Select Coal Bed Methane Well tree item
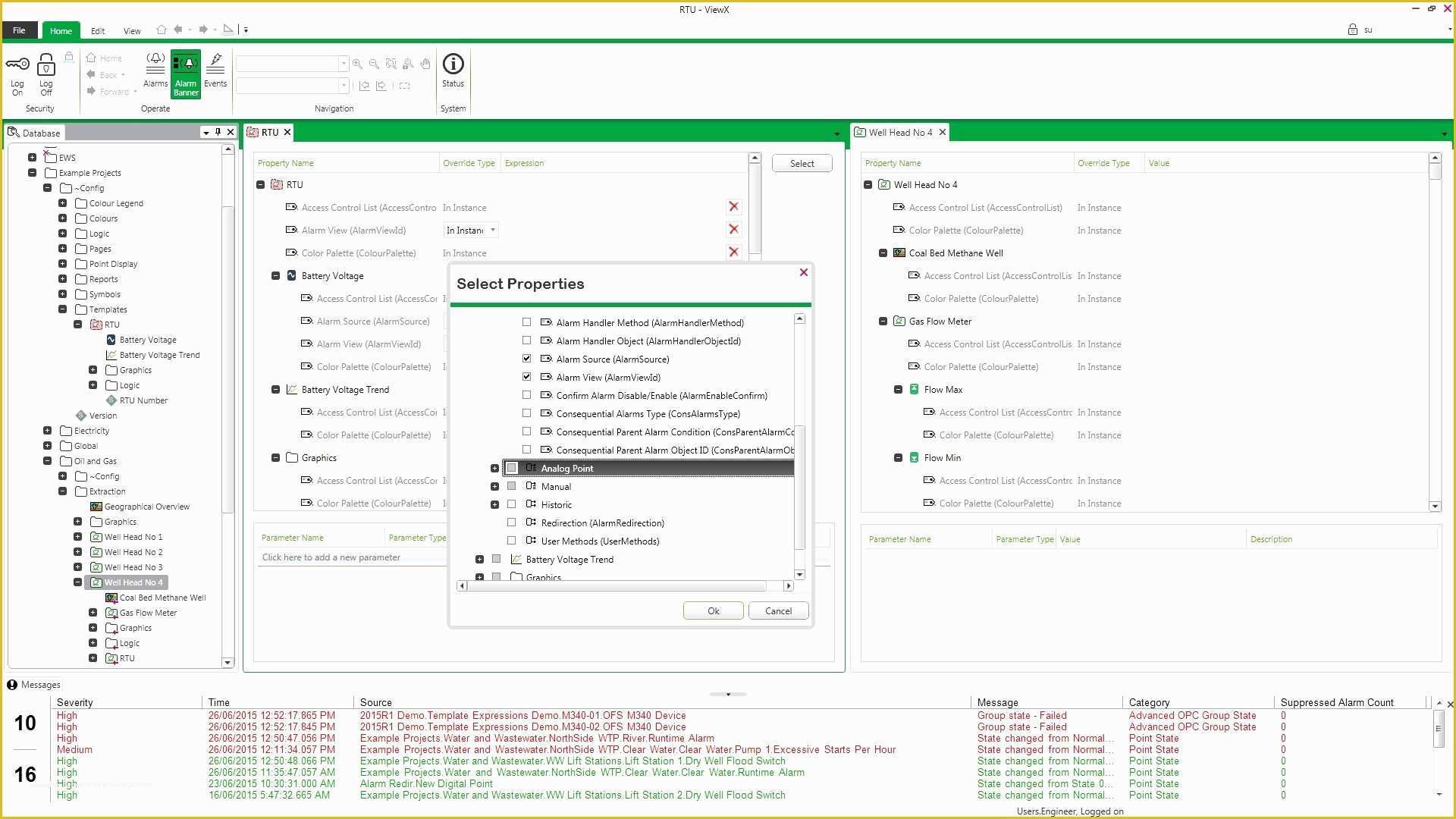The width and height of the screenshot is (1456, 819). point(156,598)
